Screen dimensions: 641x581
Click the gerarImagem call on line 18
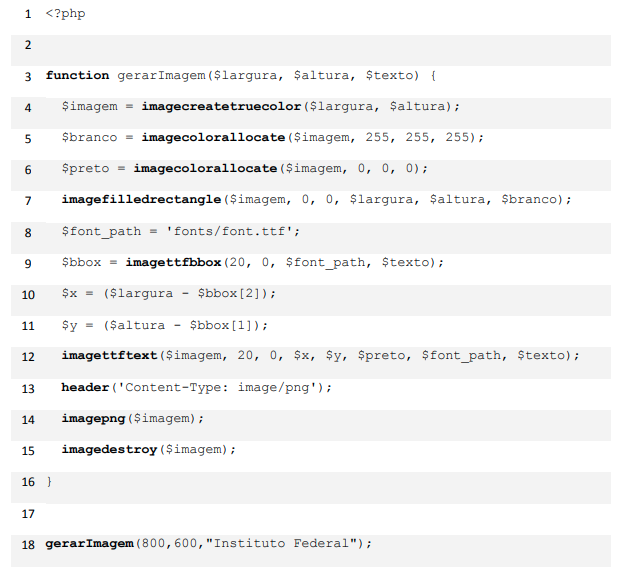click(89, 544)
